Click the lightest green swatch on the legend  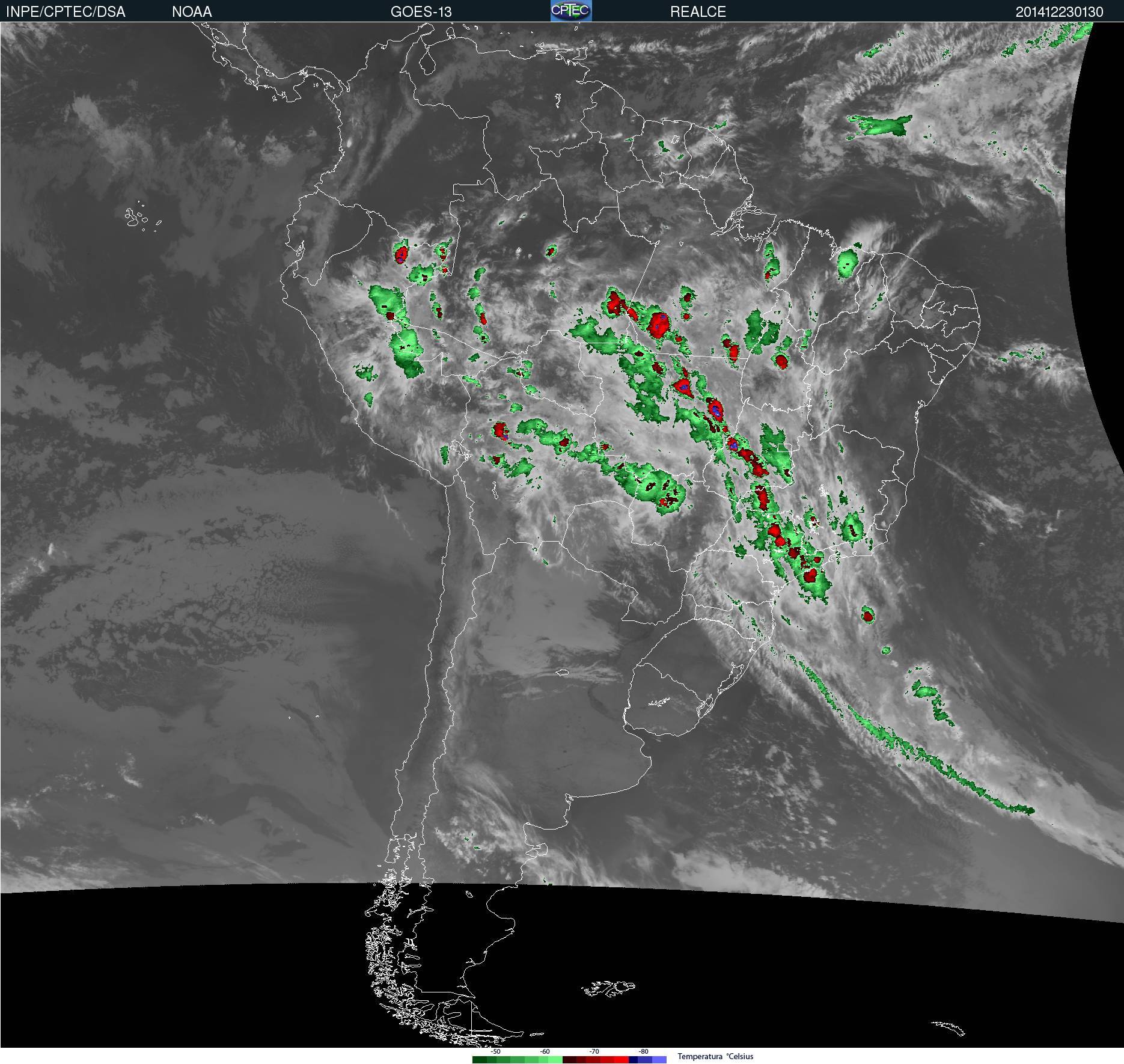[x=555, y=1059]
